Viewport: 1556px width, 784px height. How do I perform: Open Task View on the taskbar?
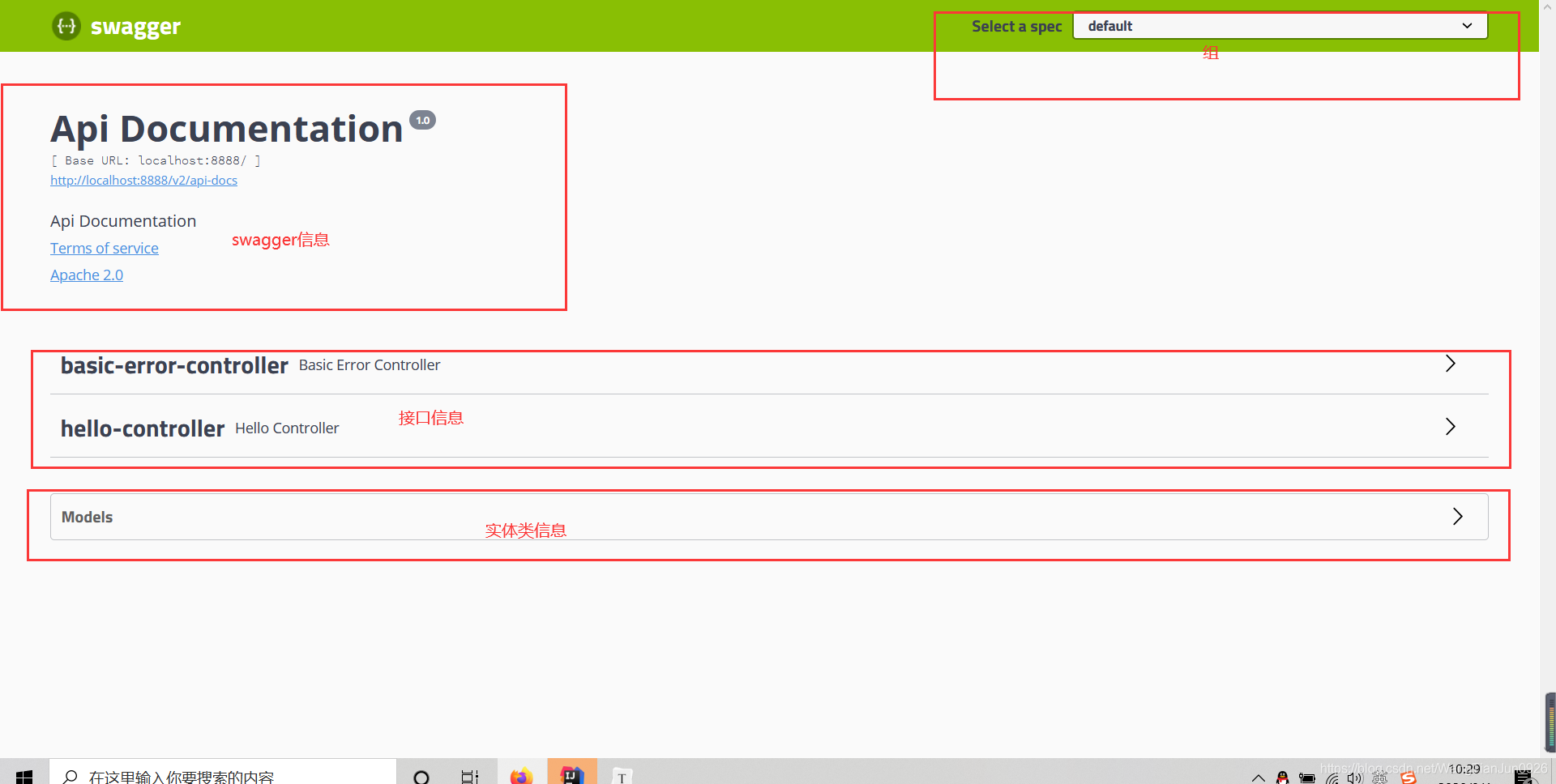coord(470,776)
